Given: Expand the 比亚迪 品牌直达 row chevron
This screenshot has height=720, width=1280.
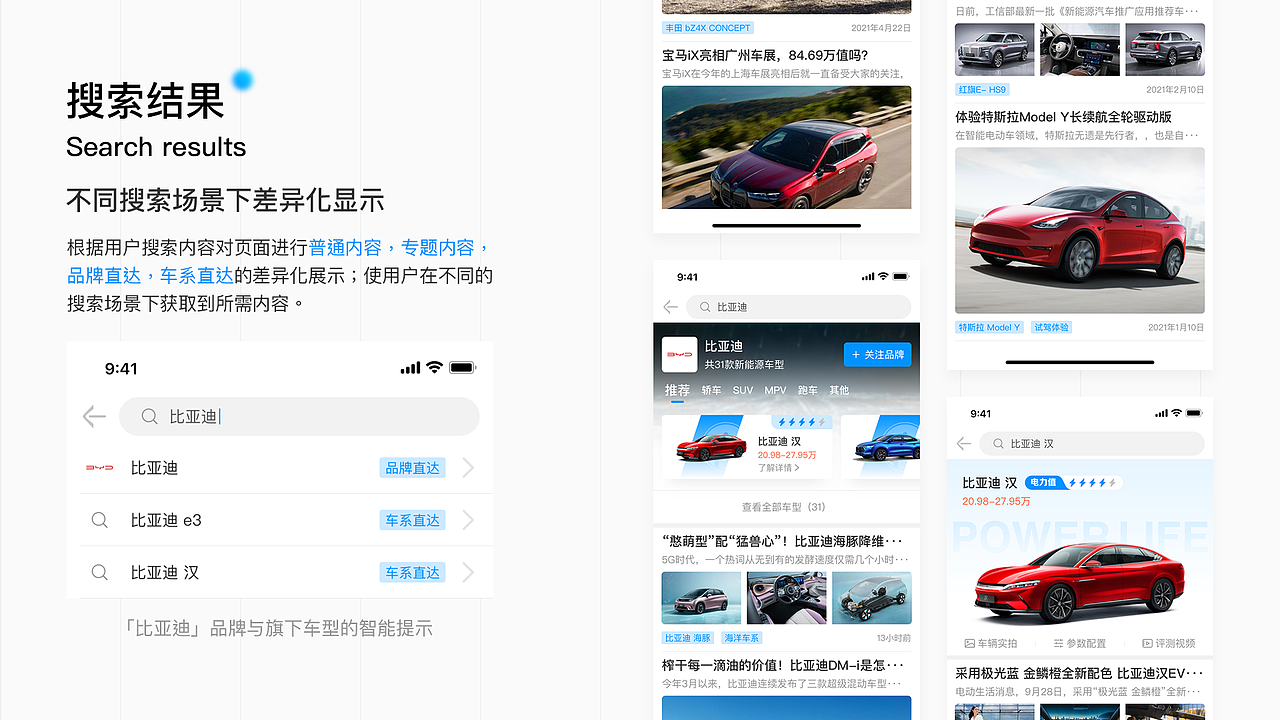Looking at the screenshot, I should click(x=468, y=468).
